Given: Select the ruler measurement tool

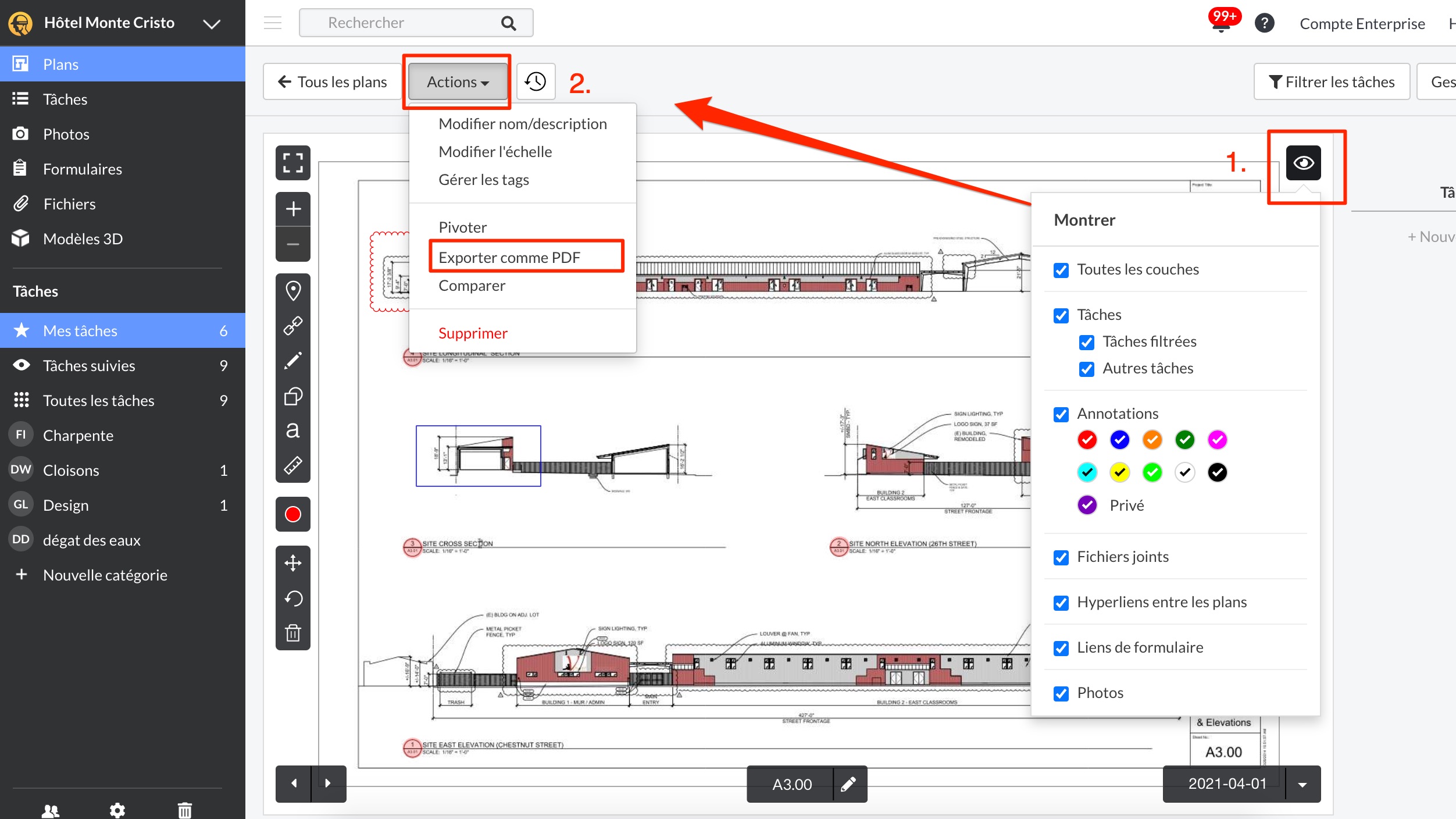Looking at the screenshot, I should pyautogui.click(x=293, y=465).
